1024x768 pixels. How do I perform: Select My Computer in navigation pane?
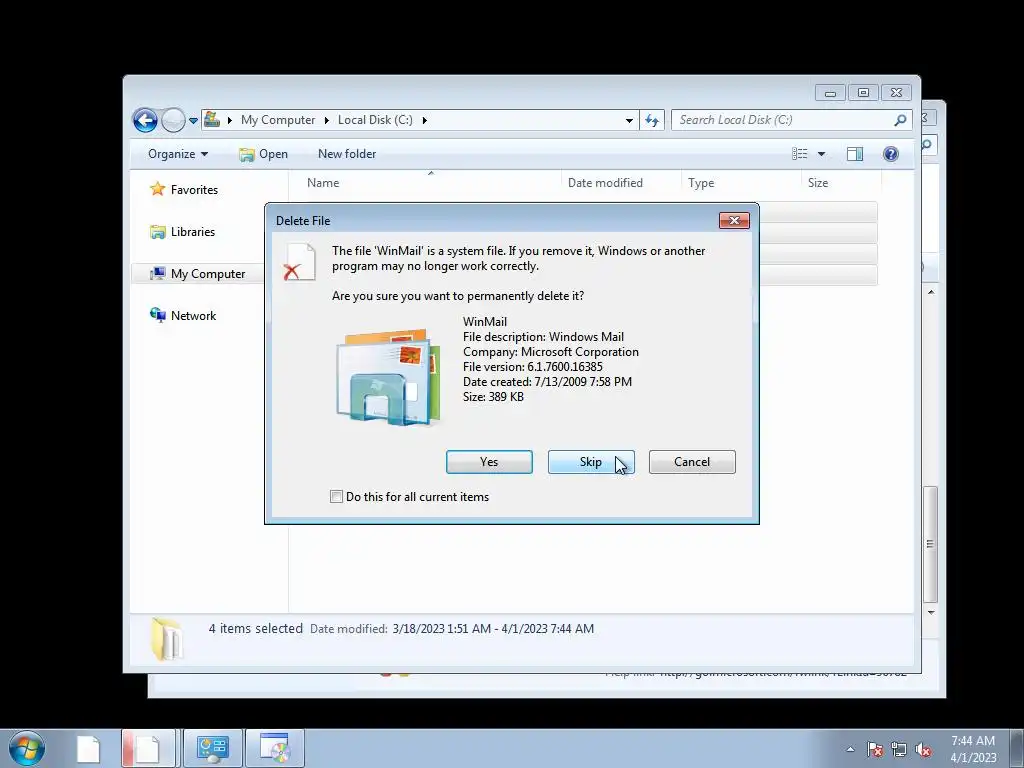point(208,274)
